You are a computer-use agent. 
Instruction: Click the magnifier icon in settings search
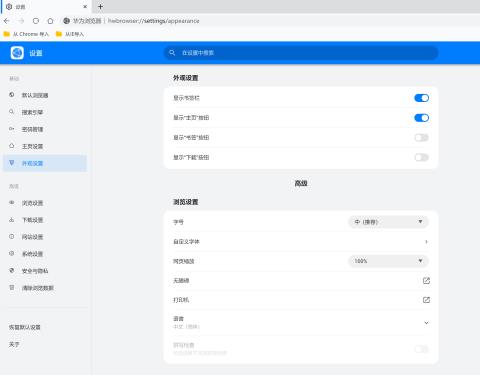(x=172, y=53)
